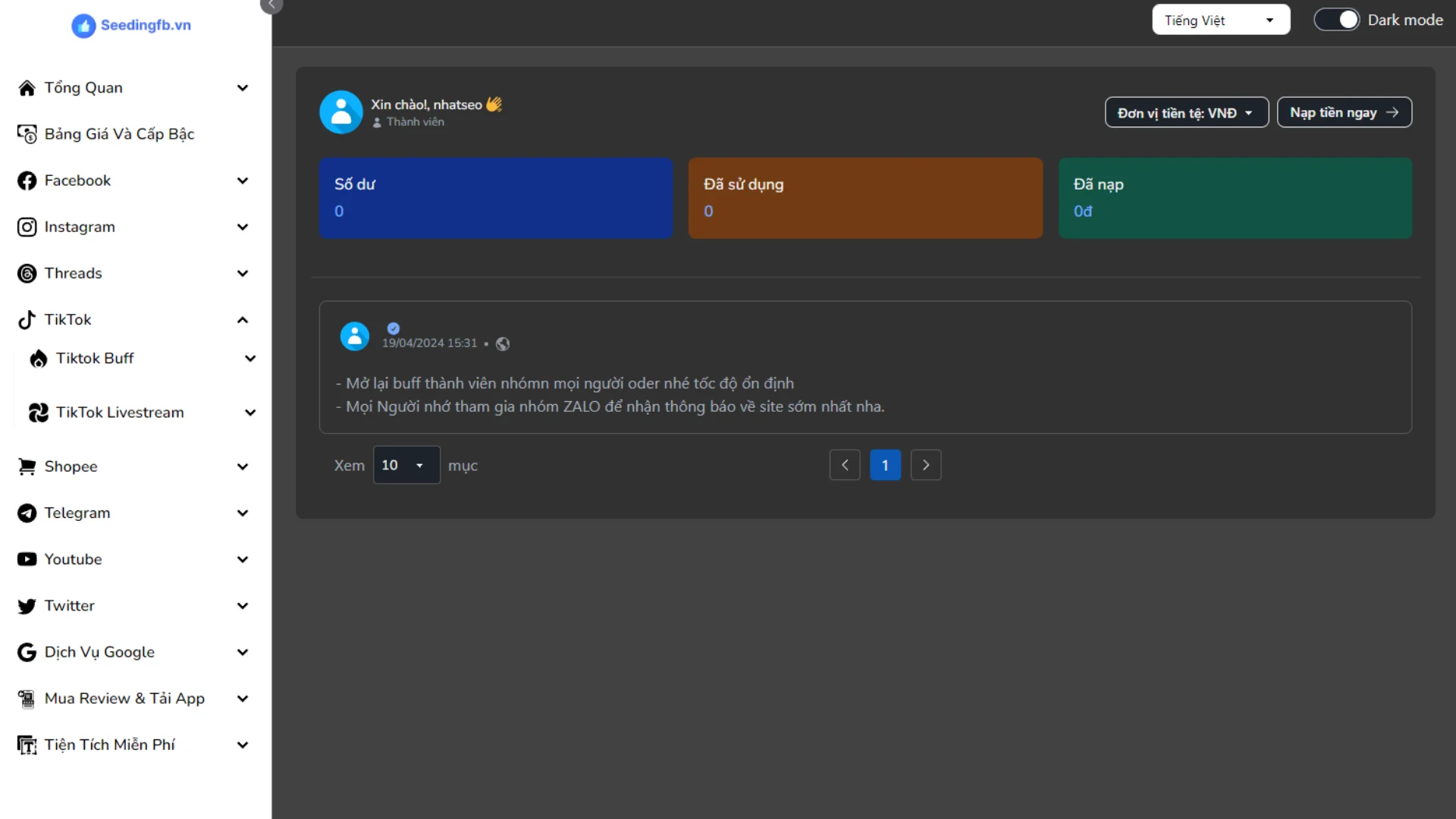
Task: Click the waving hand emoji
Action: pyautogui.click(x=494, y=105)
